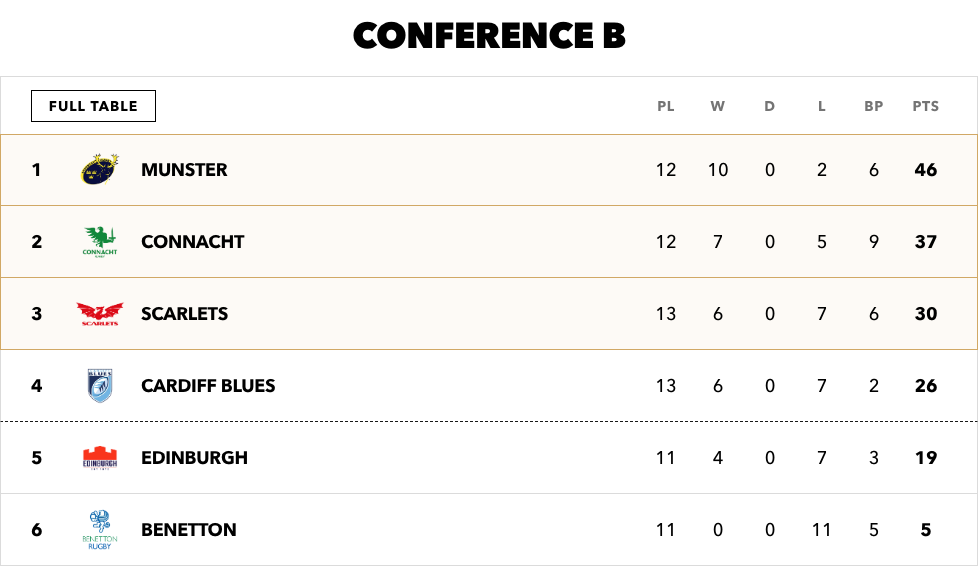Screen dimensions: 978x567
Task: Click the Edinburgh castle logo
Action: (100, 458)
